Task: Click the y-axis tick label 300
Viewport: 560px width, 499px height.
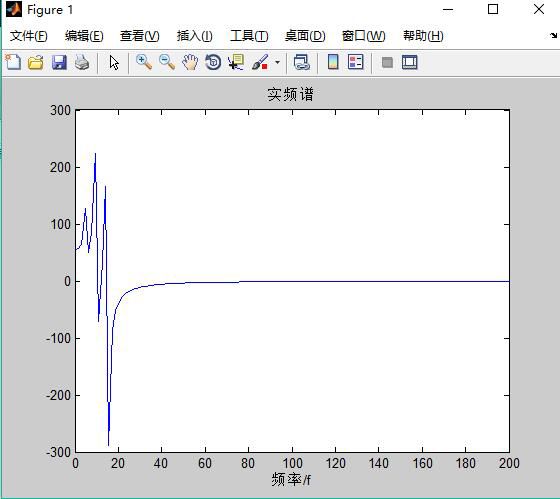Action: click(60, 110)
